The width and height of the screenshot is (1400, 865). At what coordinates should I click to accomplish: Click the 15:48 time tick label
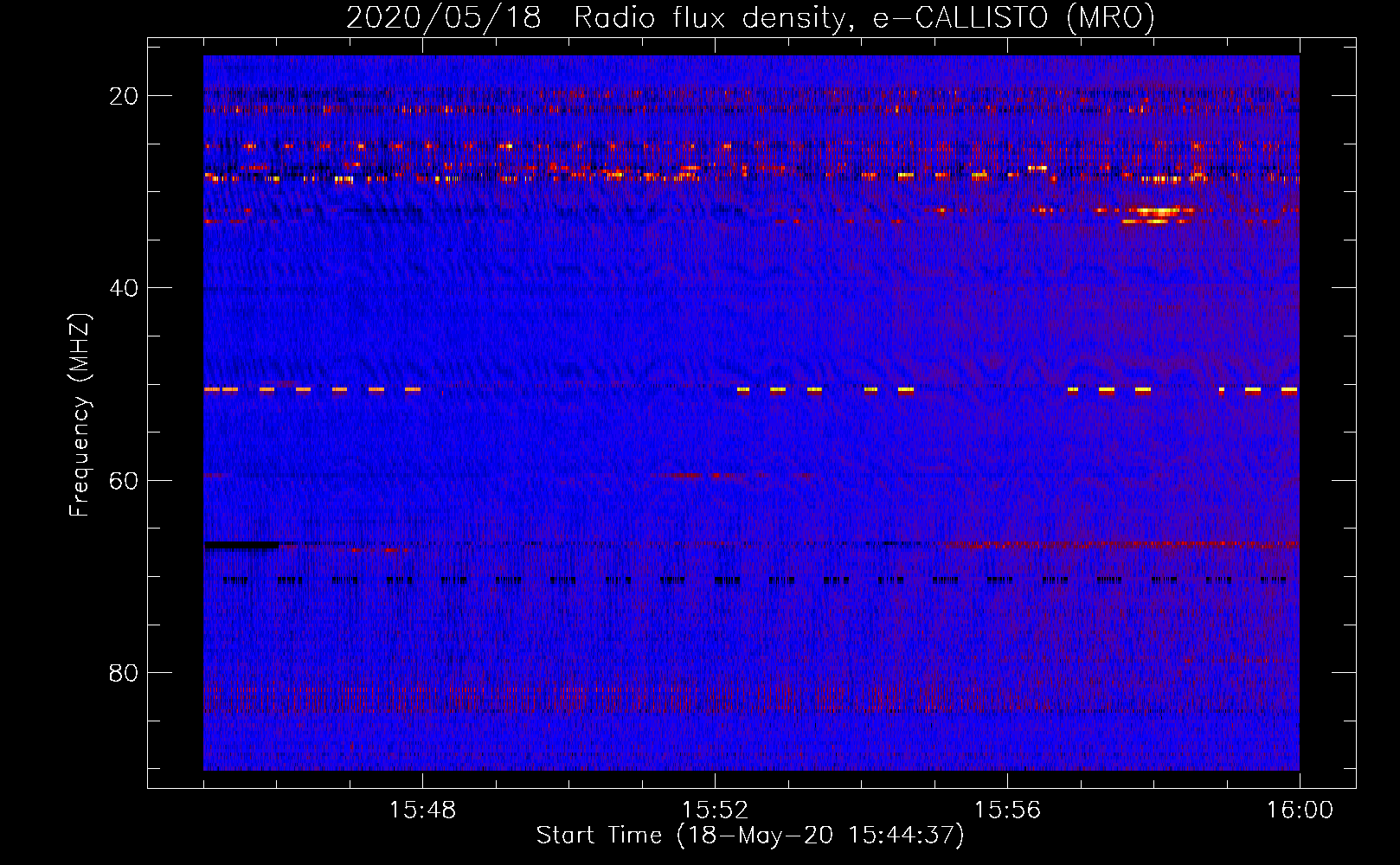tap(422, 811)
